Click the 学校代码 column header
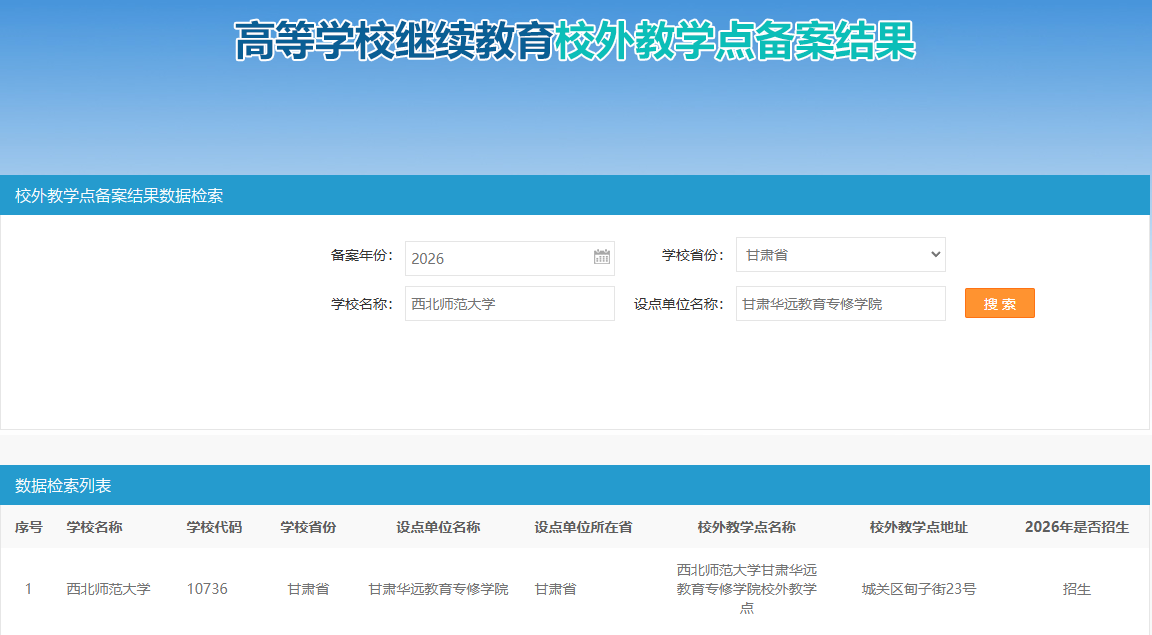 pyautogui.click(x=214, y=527)
